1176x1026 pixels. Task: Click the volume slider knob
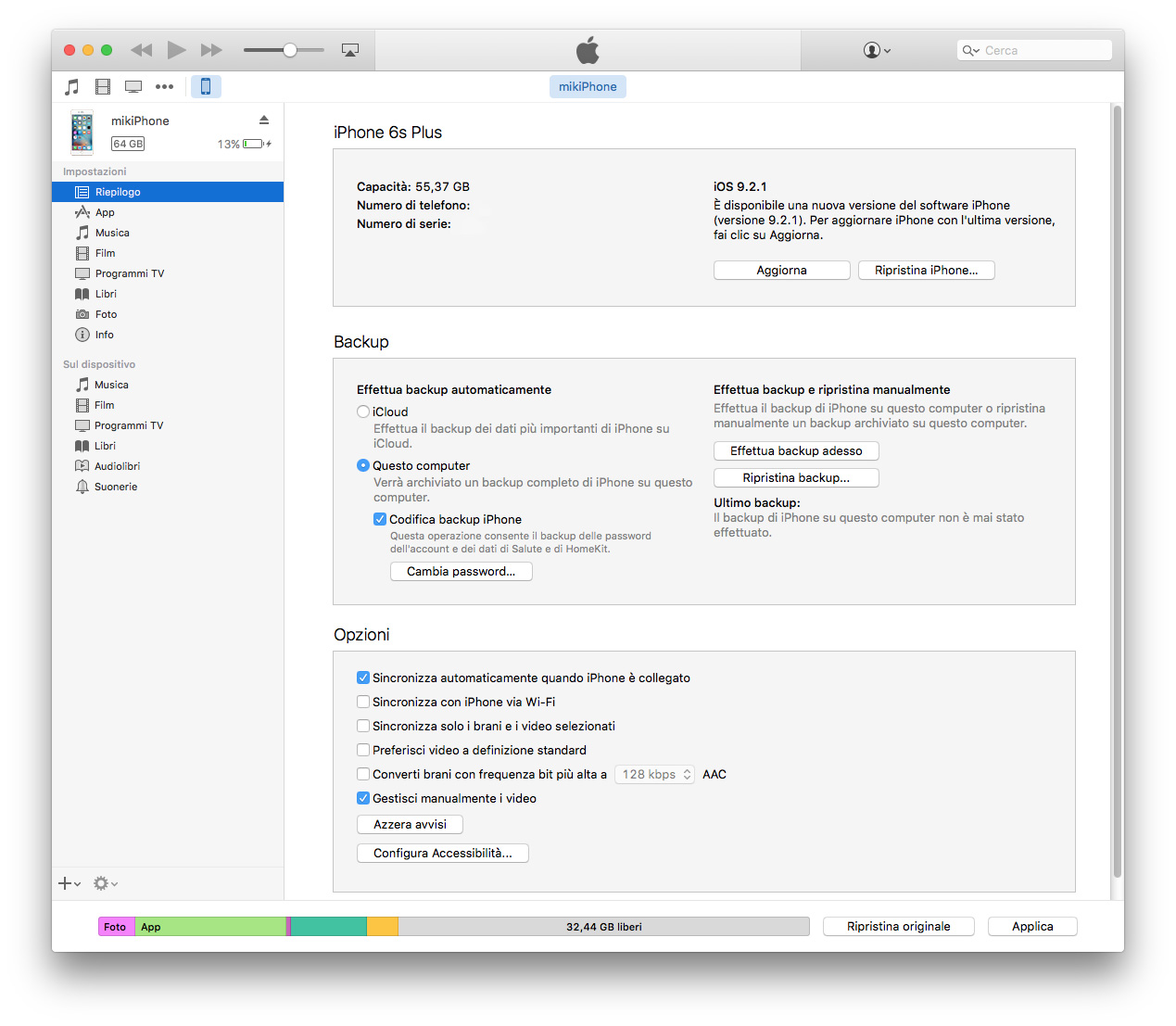click(x=290, y=50)
